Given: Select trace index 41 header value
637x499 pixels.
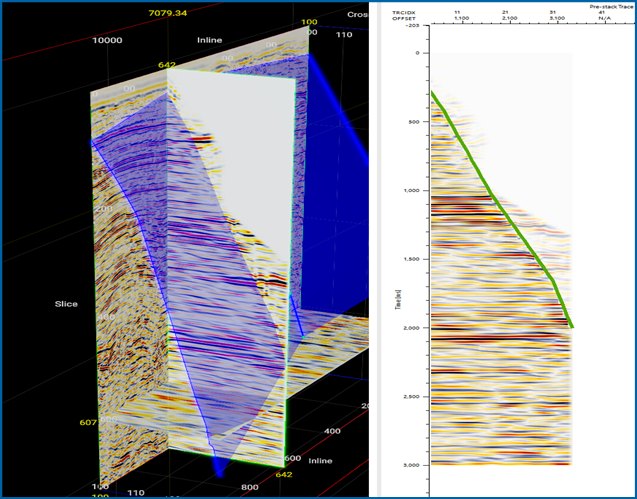Looking at the screenshot, I should [601, 13].
